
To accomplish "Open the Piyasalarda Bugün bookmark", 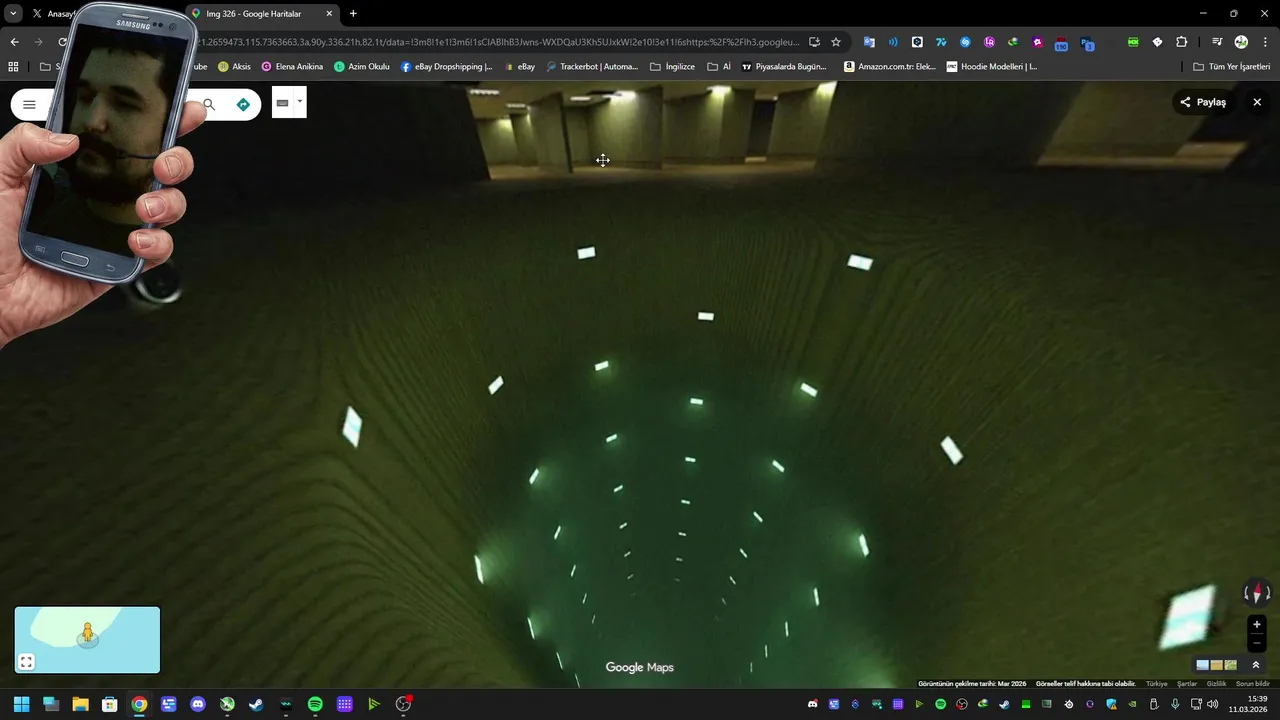I will (784, 67).
